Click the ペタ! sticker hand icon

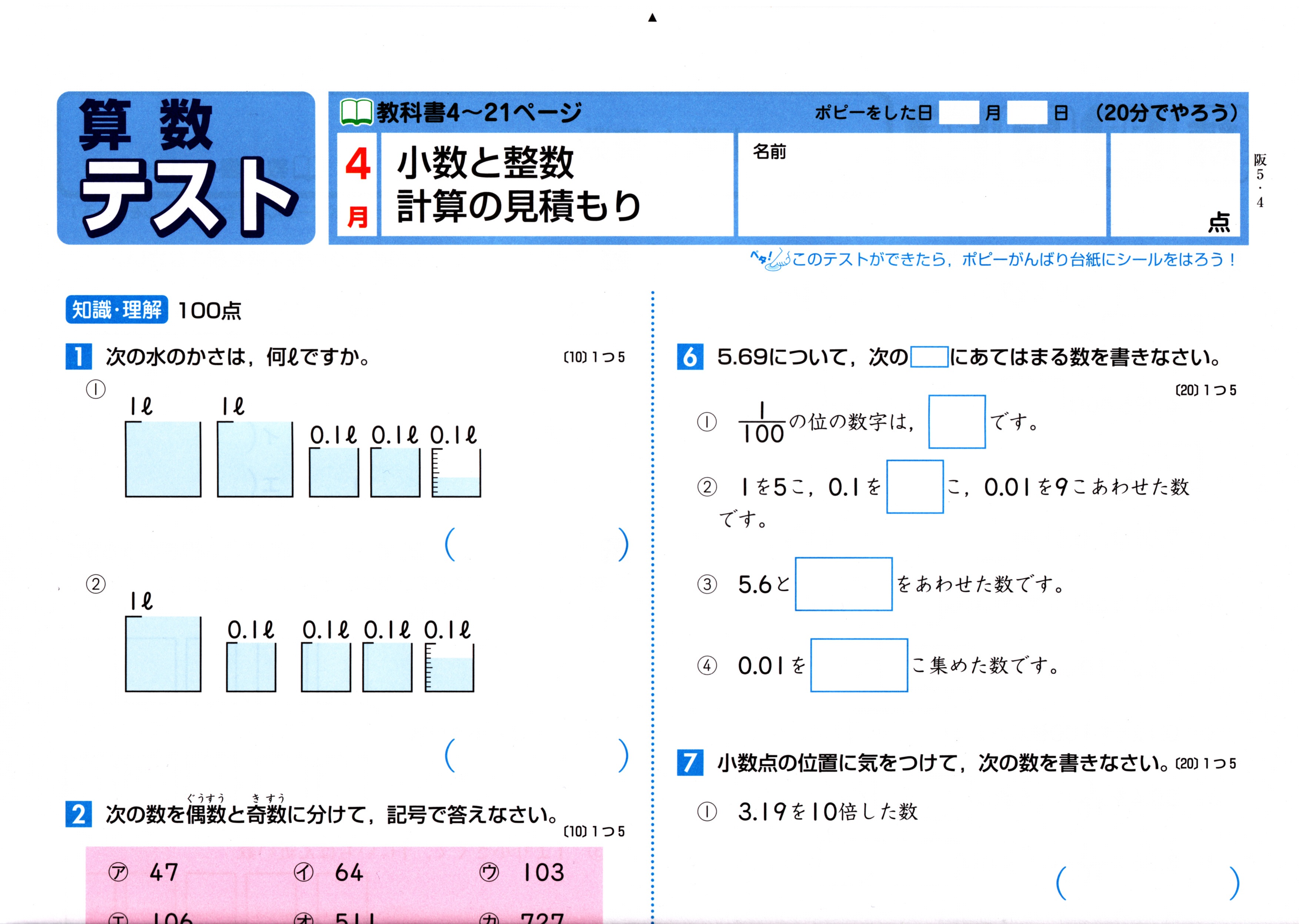[x=770, y=260]
